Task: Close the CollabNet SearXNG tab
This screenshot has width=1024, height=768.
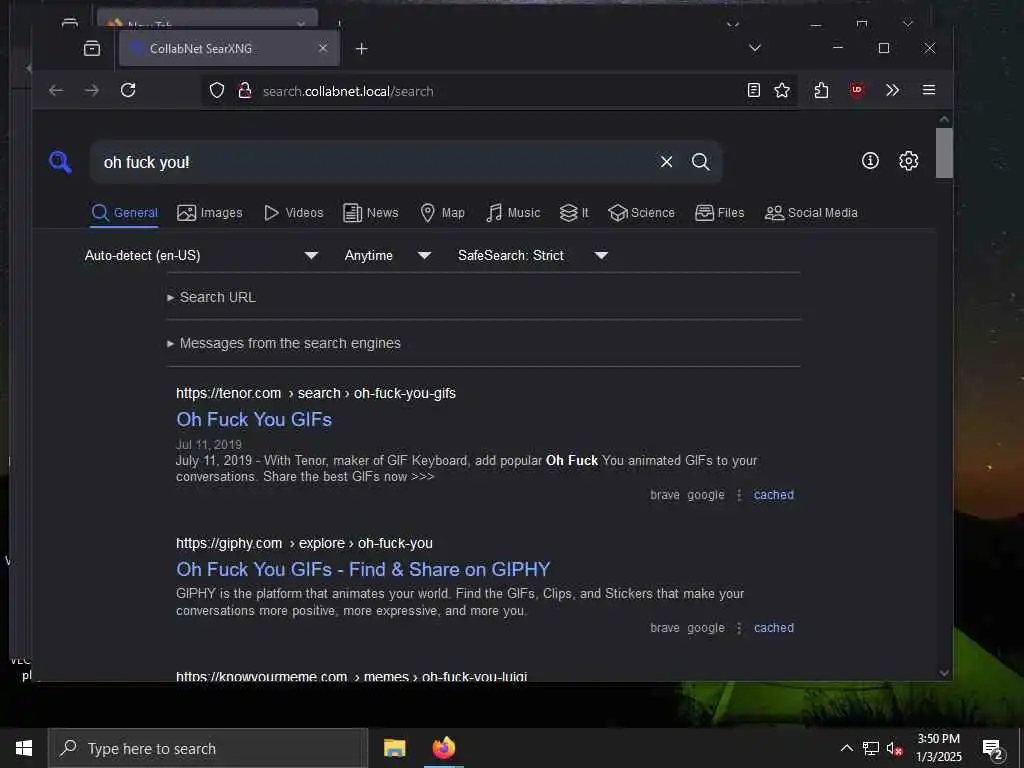Action: (x=323, y=48)
